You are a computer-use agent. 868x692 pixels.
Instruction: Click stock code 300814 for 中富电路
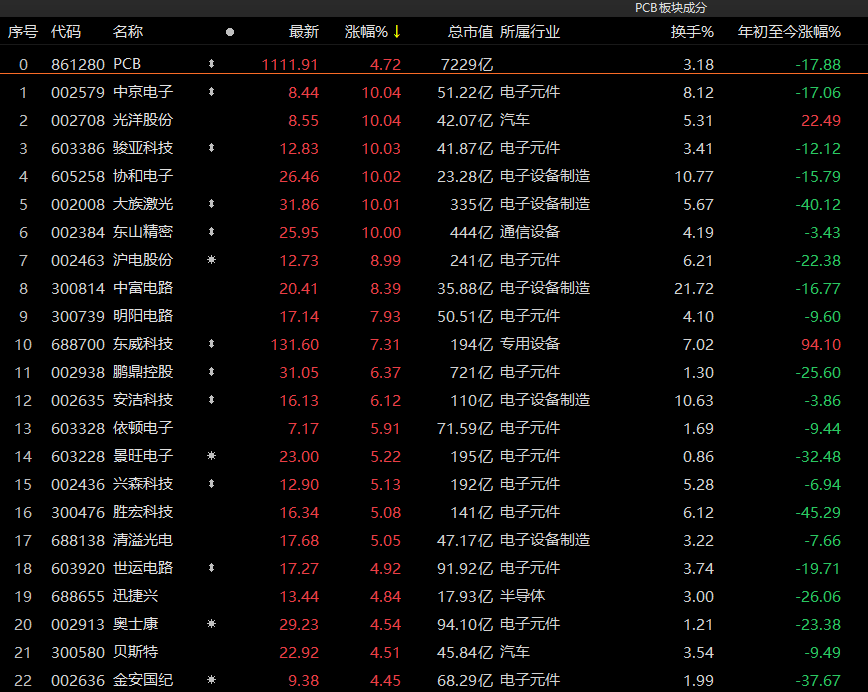coord(78,288)
